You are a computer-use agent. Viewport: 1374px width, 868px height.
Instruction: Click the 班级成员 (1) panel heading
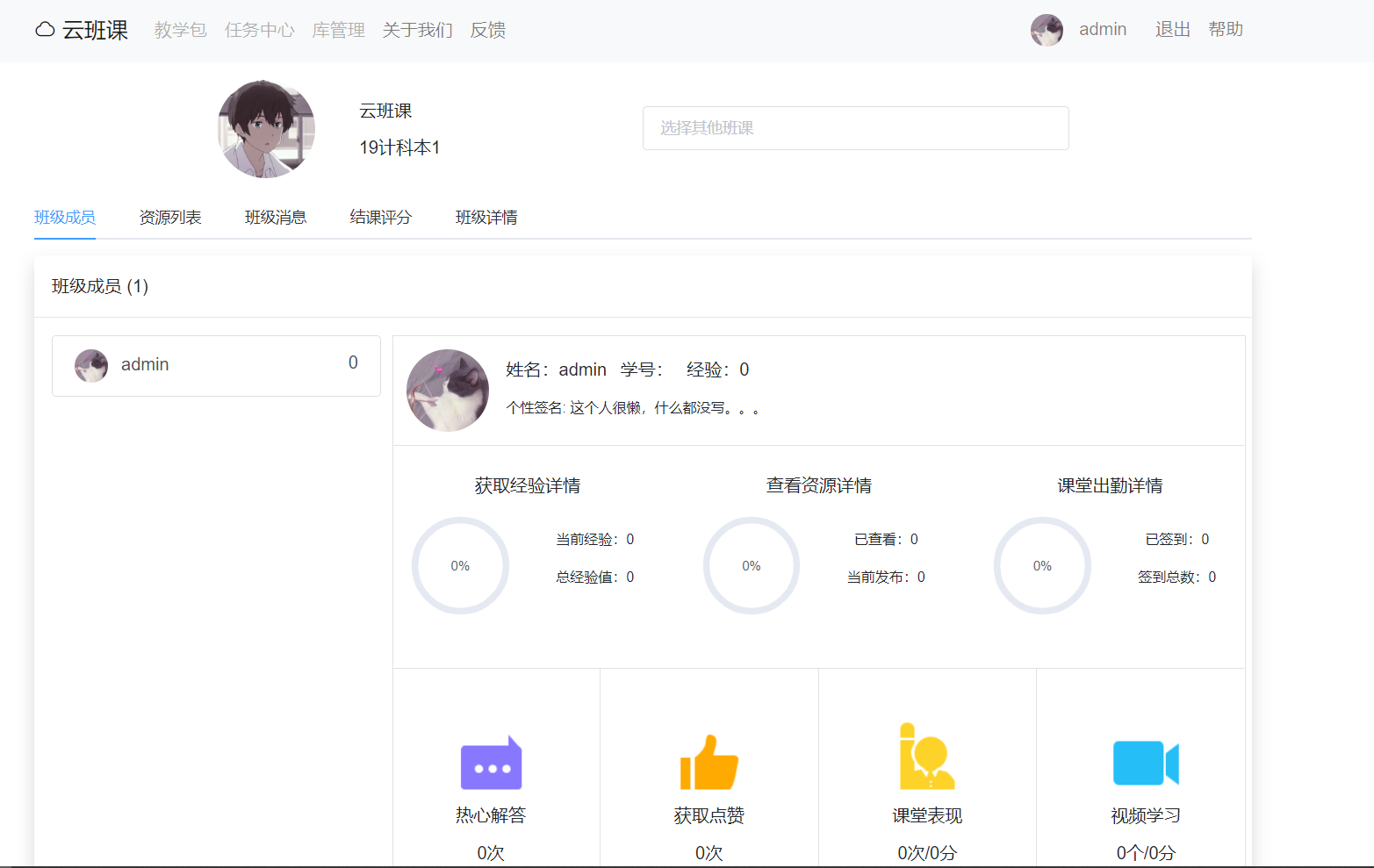point(100,286)
